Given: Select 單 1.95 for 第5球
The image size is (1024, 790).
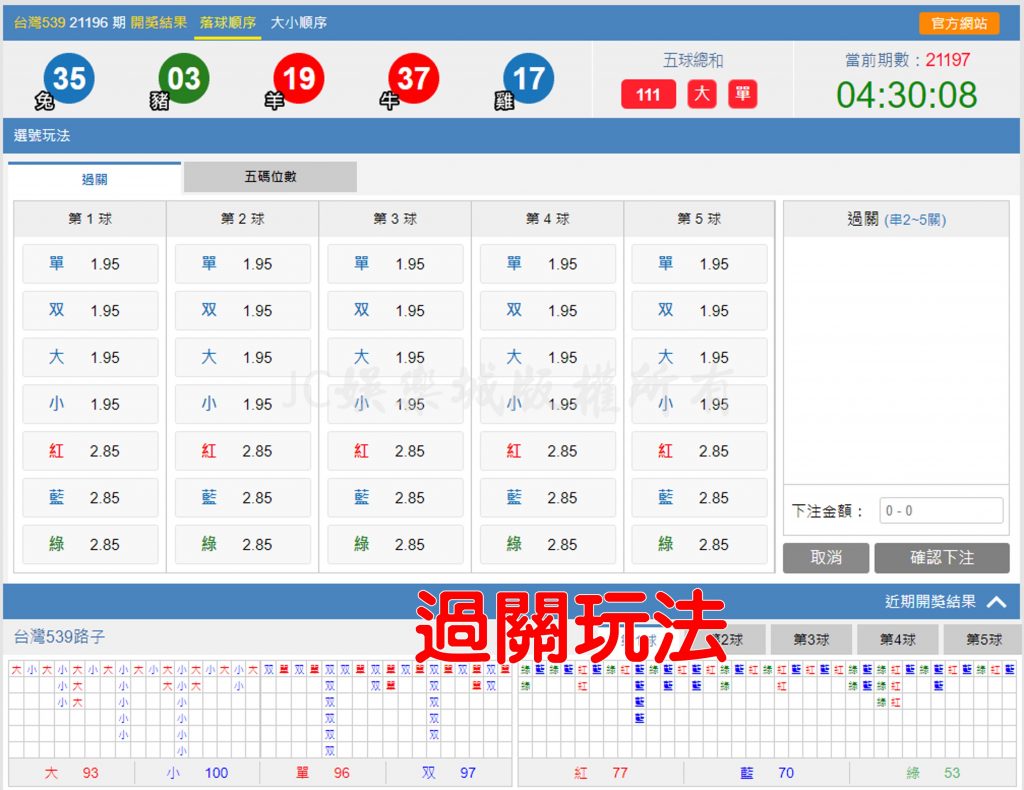Looking at the screenshot, I should [699, 264].
